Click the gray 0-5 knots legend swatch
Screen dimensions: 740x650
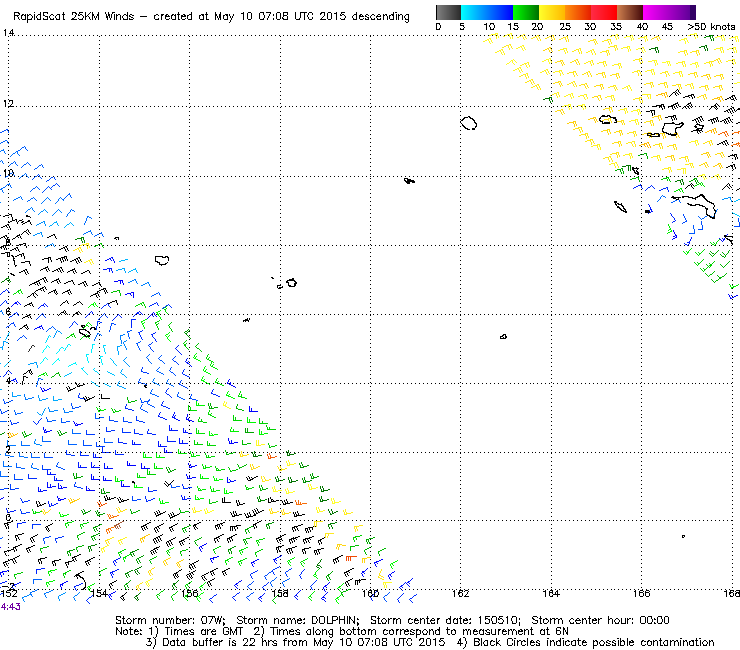pyautogui.click(x=448, y=12)
